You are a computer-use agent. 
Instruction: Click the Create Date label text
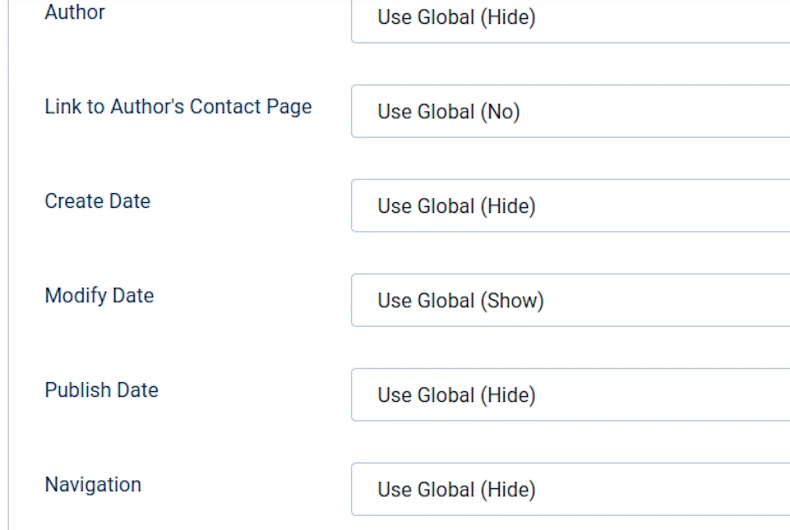pos(97,201)
